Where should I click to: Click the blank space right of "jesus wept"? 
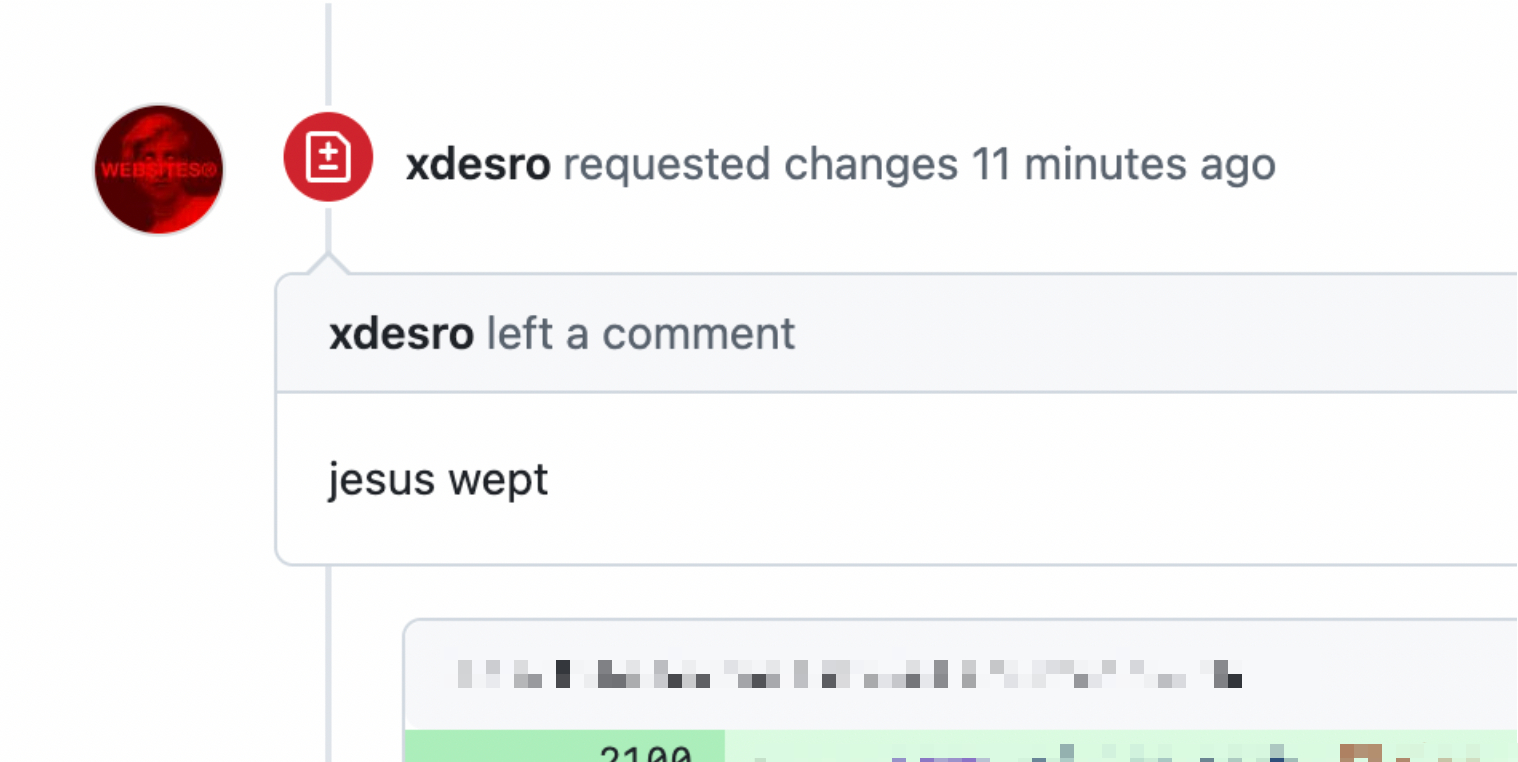tap(1000, 480)
